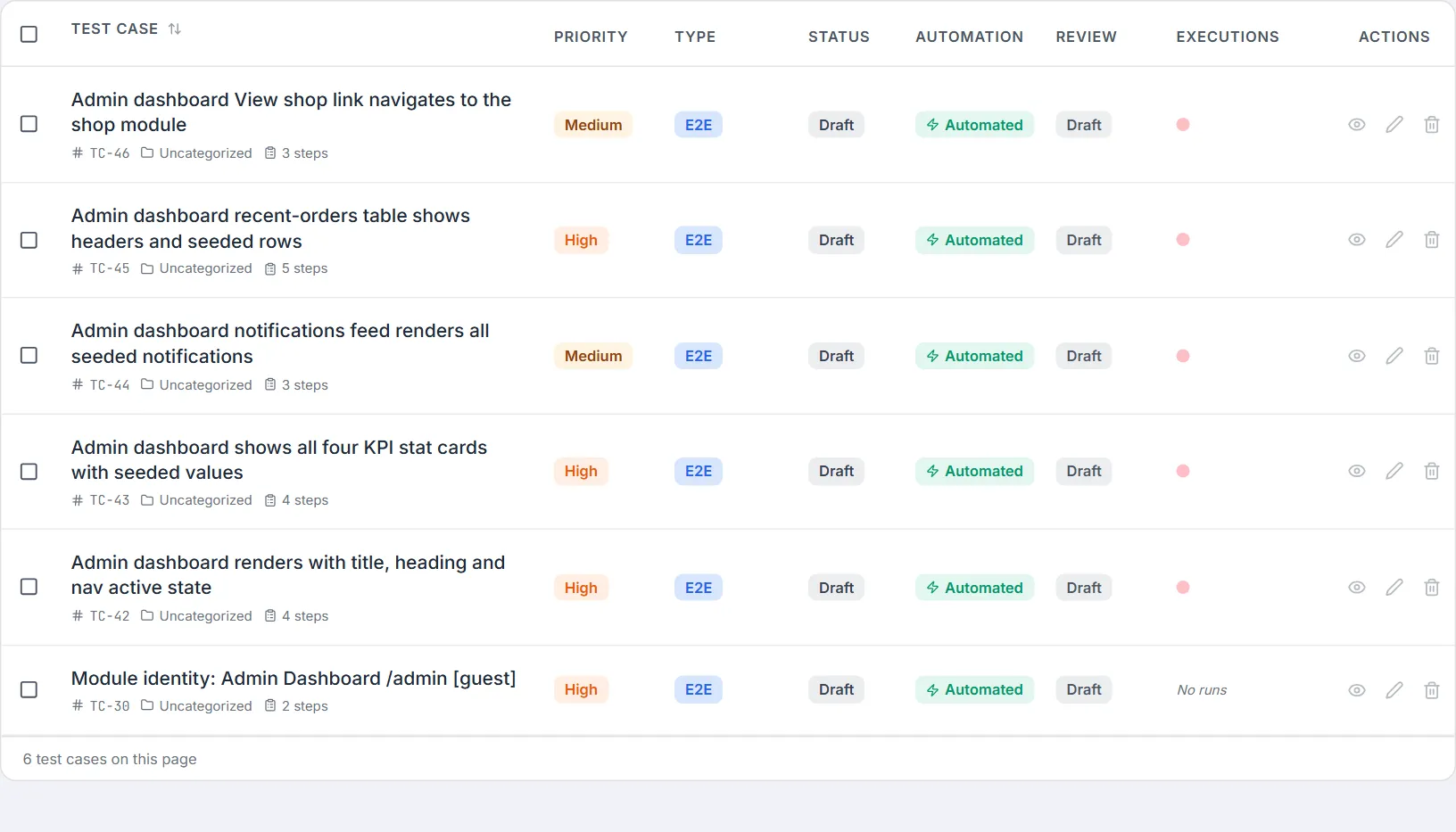Click the '6 test cases on this page' footer text

click(x=110, y=759)
